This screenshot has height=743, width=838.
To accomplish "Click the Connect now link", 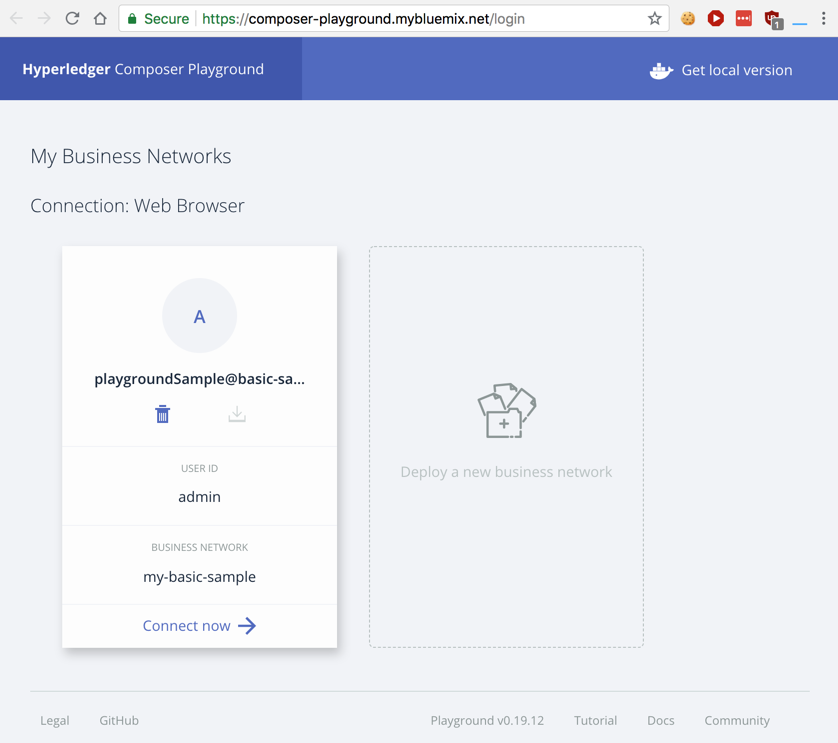I will (199, 626).
